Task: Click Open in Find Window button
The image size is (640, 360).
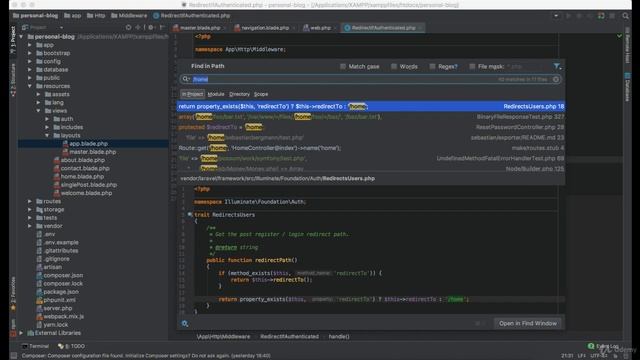Action: [x=528, y=323]
